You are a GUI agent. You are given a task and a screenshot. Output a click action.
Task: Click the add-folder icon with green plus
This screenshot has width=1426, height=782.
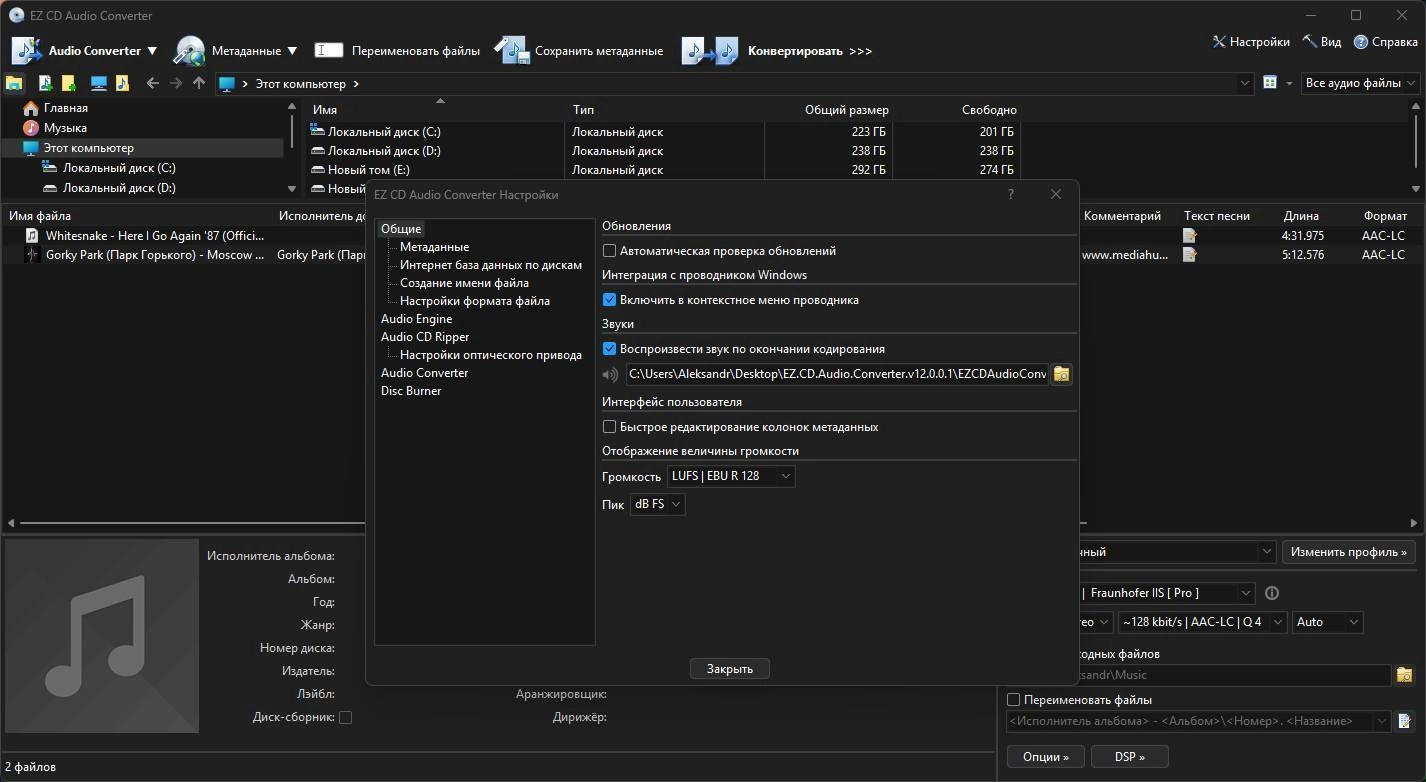[x=68, y=83]
